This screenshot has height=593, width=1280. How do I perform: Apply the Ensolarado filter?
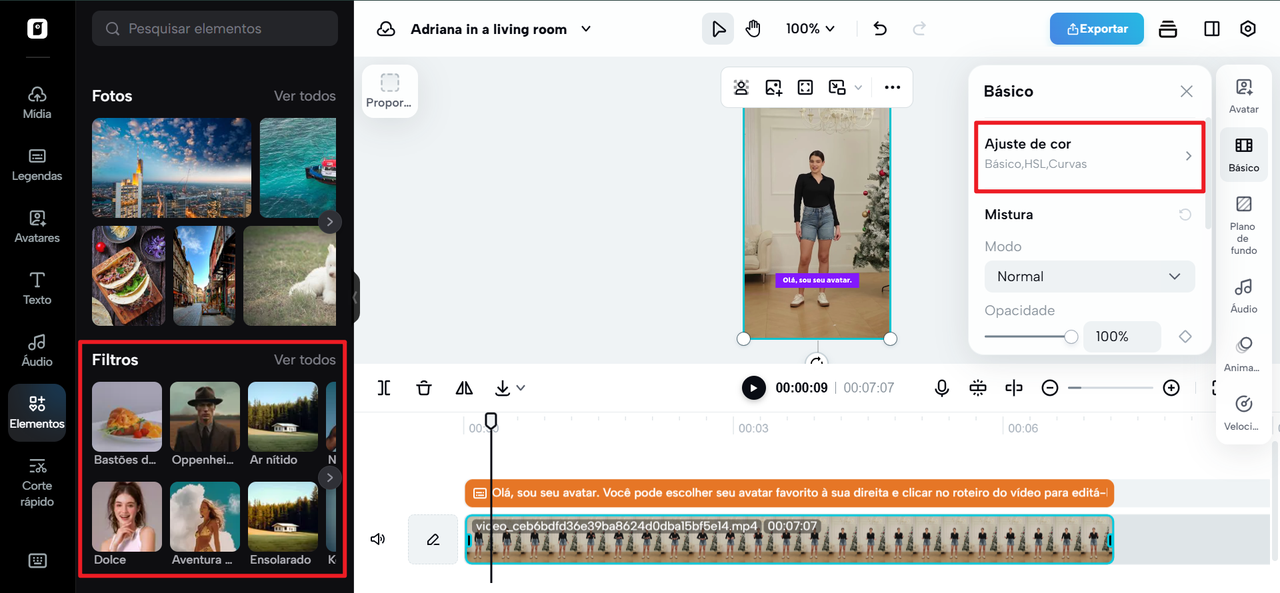click(283, 517)
